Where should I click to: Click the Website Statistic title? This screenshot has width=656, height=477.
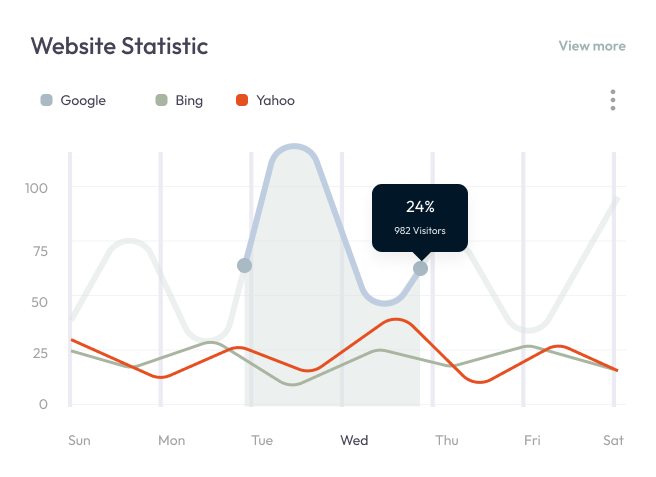point(119,46)
